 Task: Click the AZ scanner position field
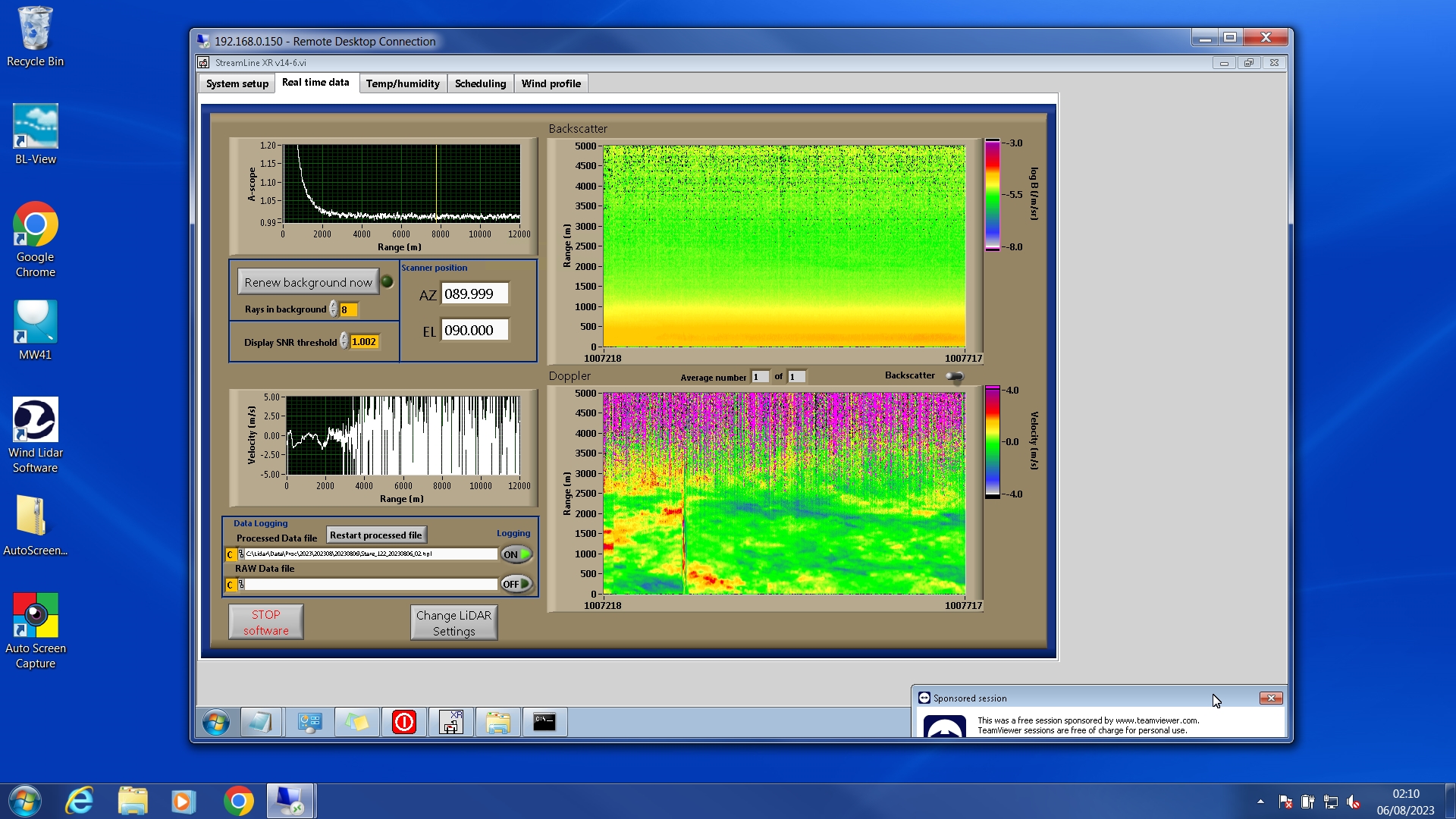click(x=474, y=294)
